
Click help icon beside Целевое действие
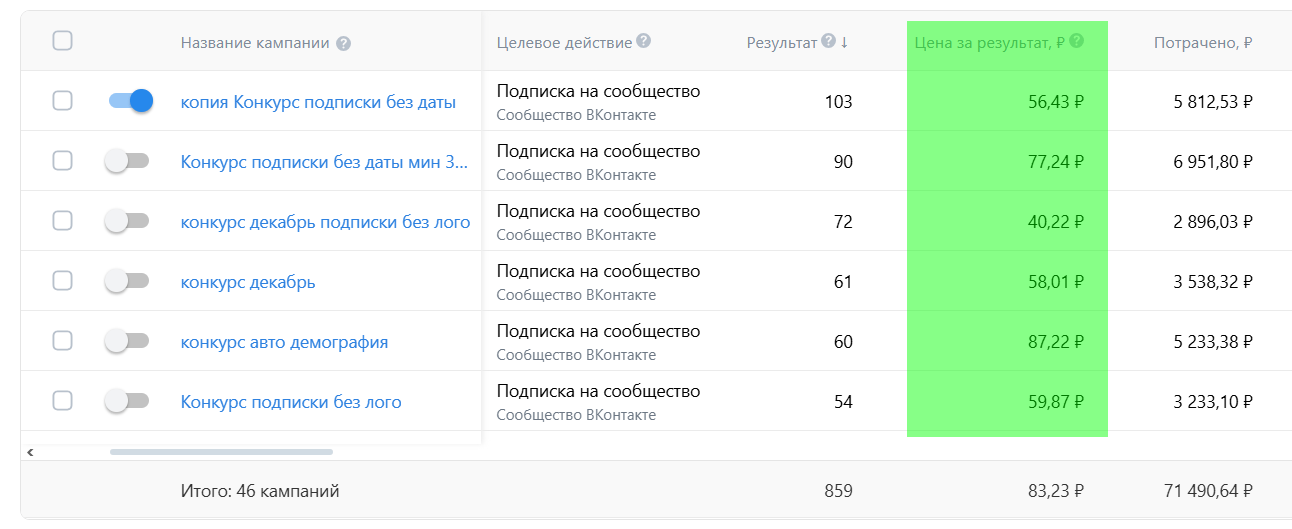pos(643,41)
